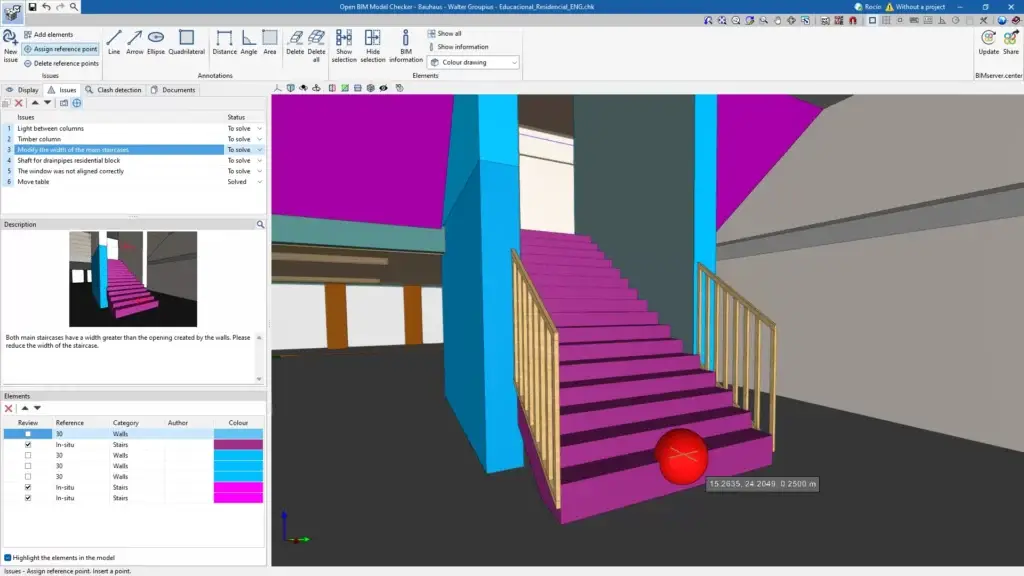This screenshot has width=1024, height=576.
Task: Open status dropdown for Move table issue
Action: coord(260,182)
